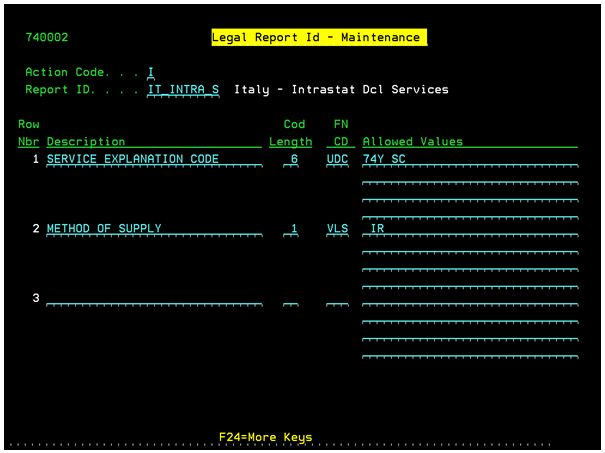The height and width of the screenshot is (453, 605).
Task: Click the screen ID 740002
Action: coord(47,37)
